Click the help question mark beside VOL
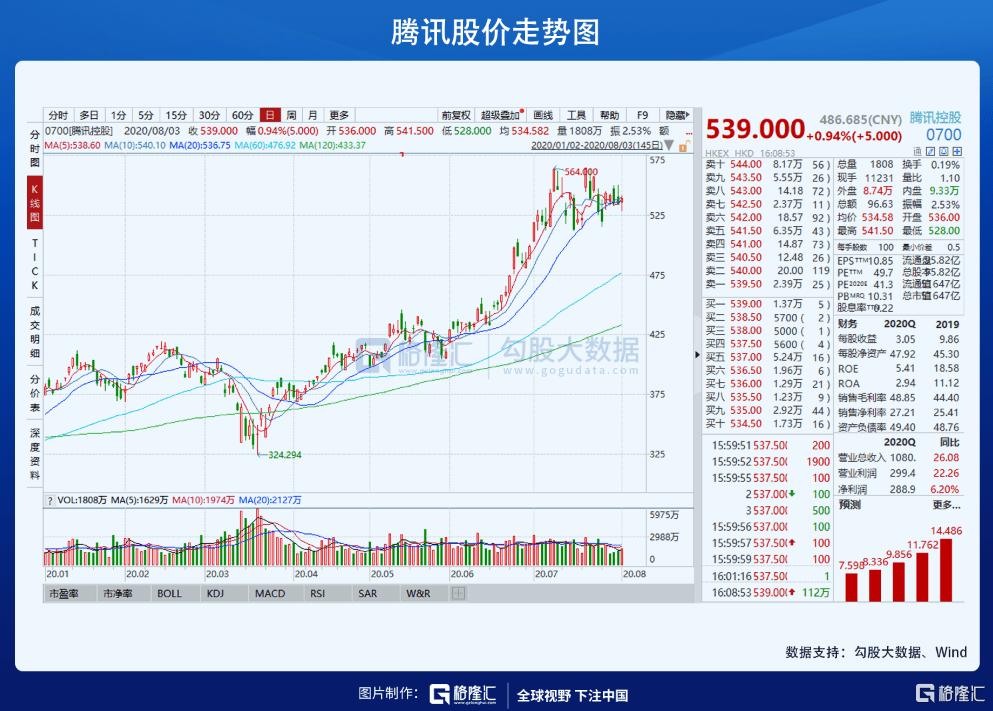The height and width of the screenshot is (711, 993). (x=49, y=500)
